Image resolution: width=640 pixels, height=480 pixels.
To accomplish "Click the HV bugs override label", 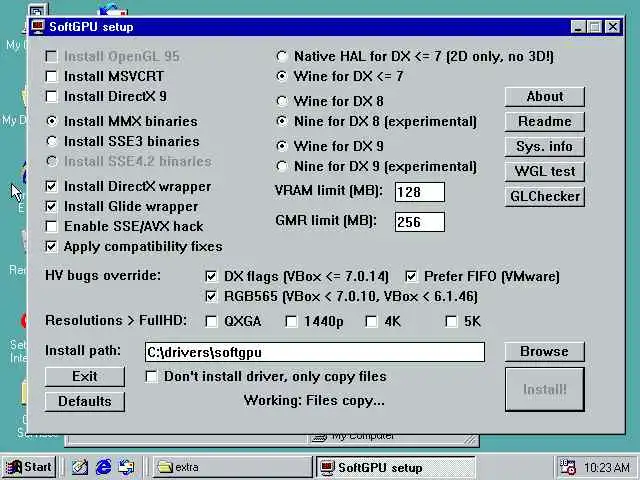I will point(103,276).
